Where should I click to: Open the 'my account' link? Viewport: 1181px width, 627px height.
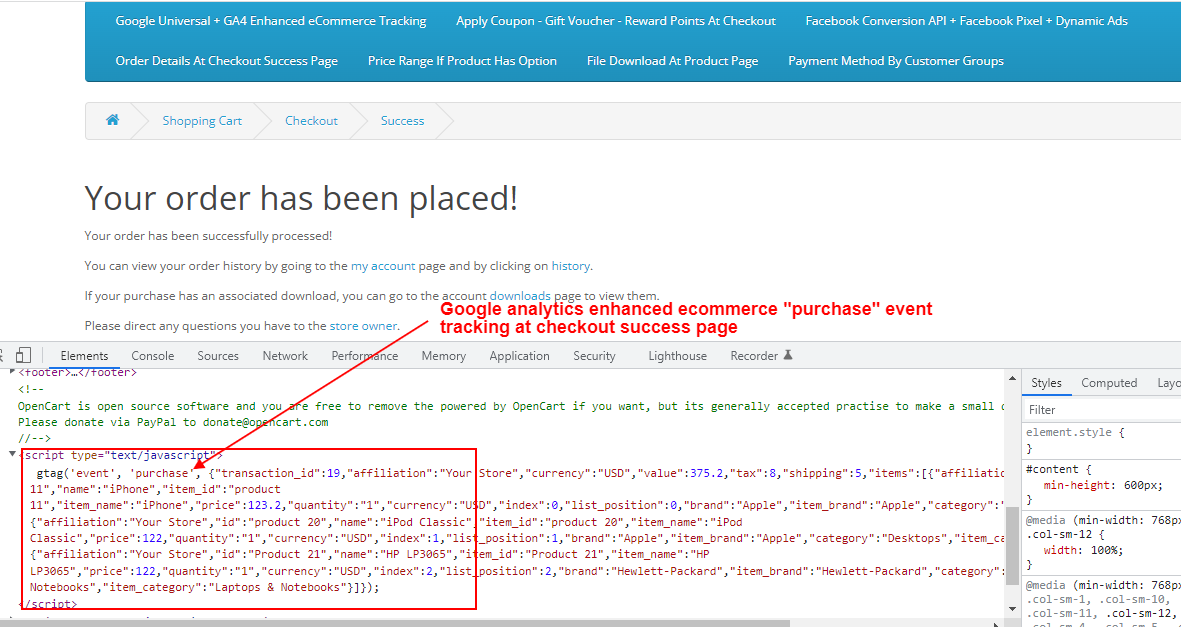tap(383, 266)
